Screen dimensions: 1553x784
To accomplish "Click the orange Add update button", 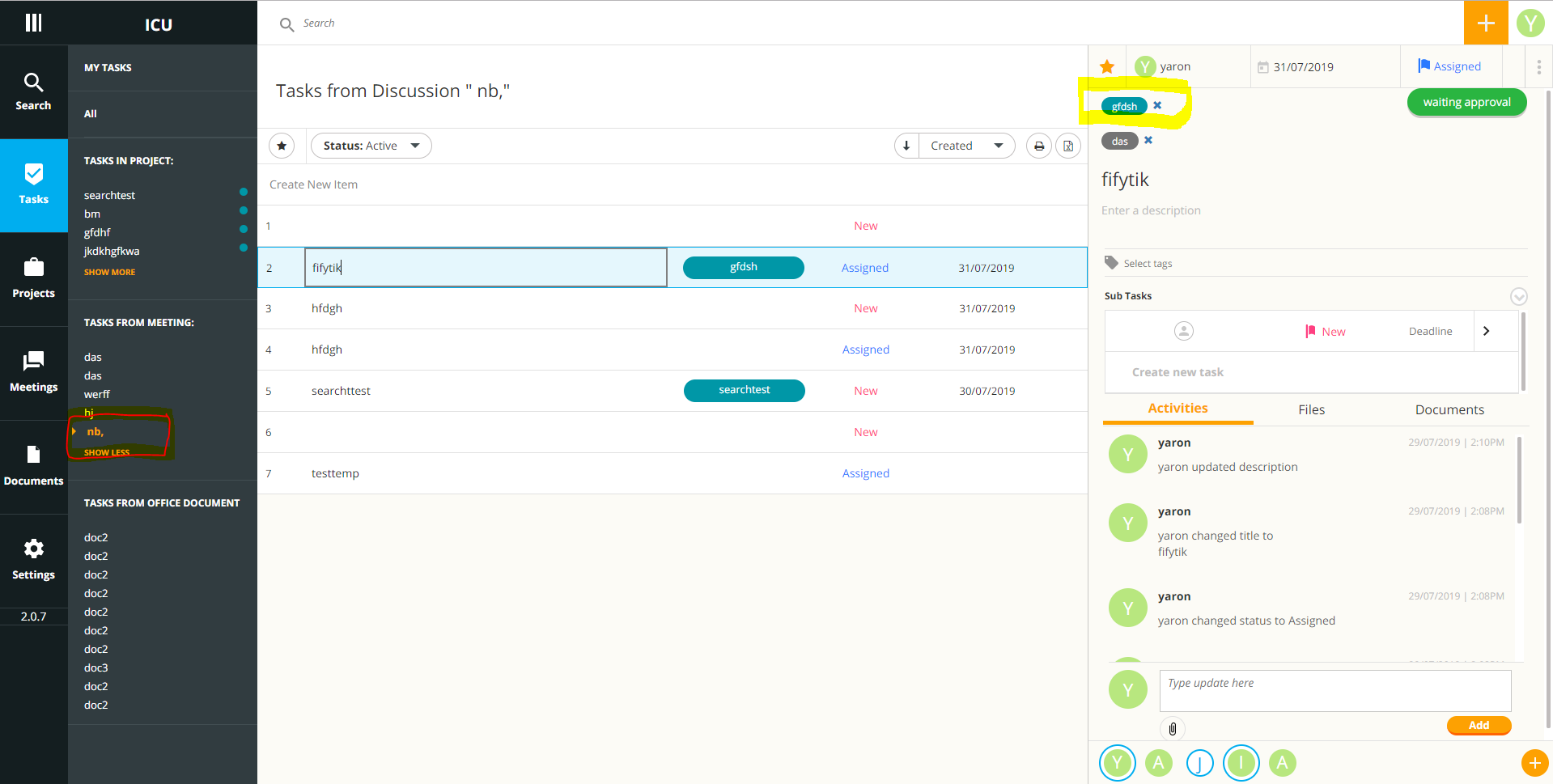I will (1479, 725).
